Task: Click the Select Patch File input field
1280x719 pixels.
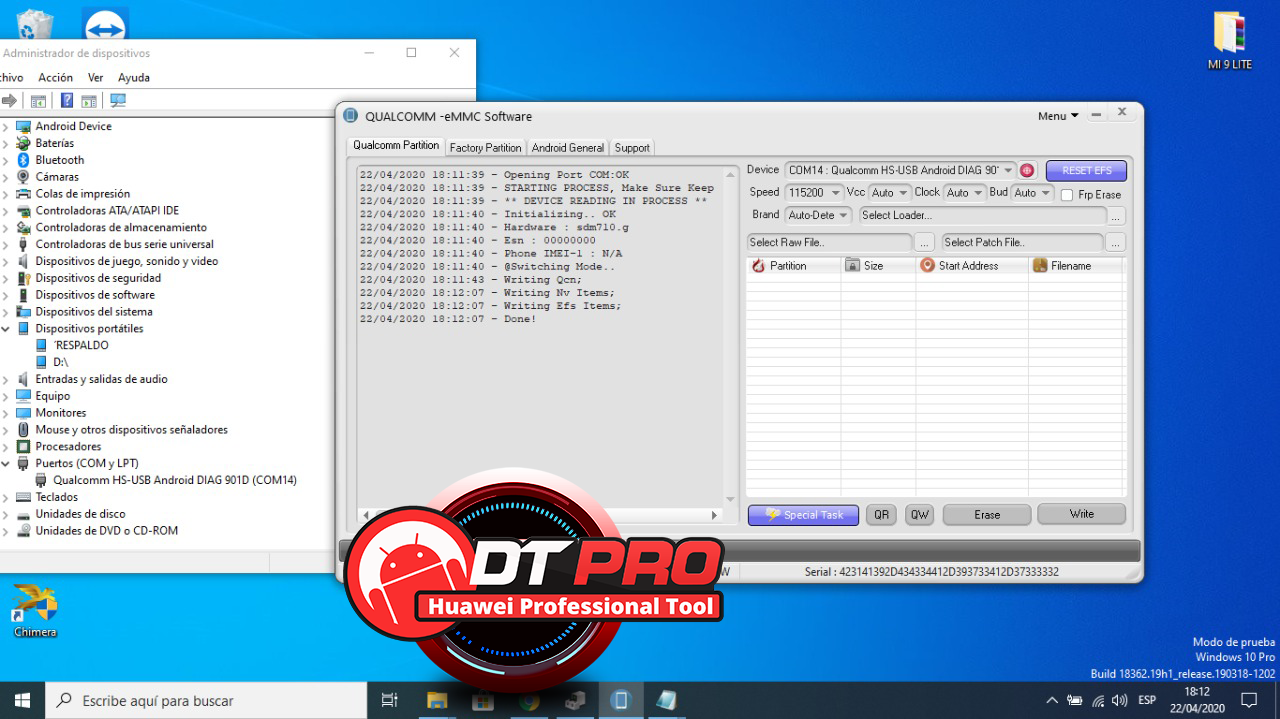Action: pyautogui.click(x=1022, y=243)
